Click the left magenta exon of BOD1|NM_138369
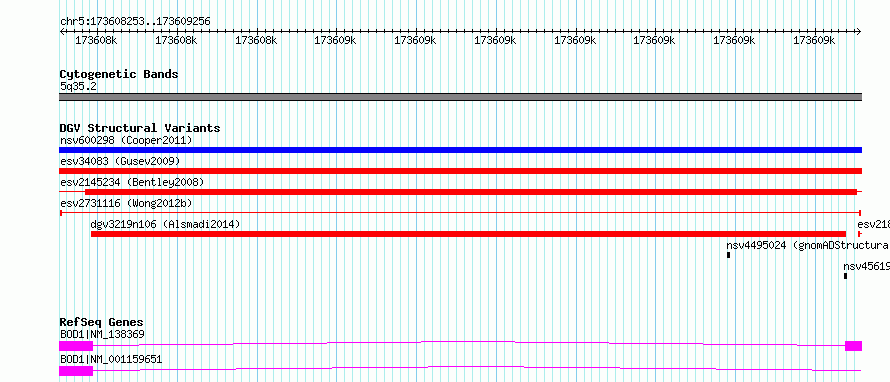 76,346
